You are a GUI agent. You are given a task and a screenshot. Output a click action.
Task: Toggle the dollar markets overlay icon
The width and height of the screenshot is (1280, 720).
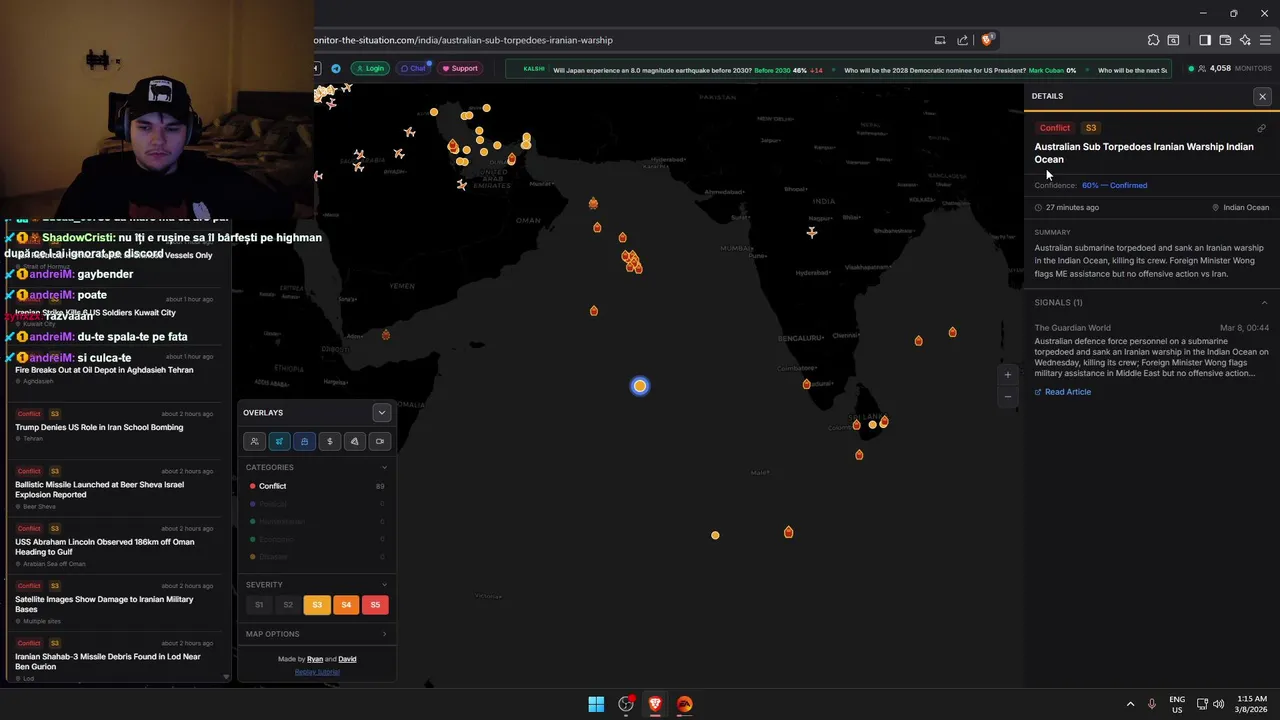tap(329, 441)
